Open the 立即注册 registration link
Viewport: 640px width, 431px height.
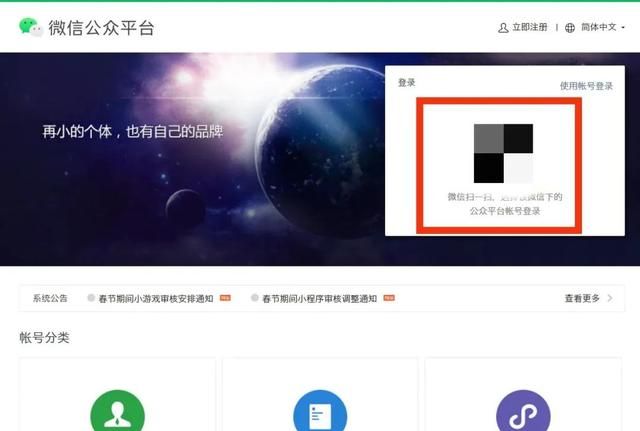(x=530, y=27)
